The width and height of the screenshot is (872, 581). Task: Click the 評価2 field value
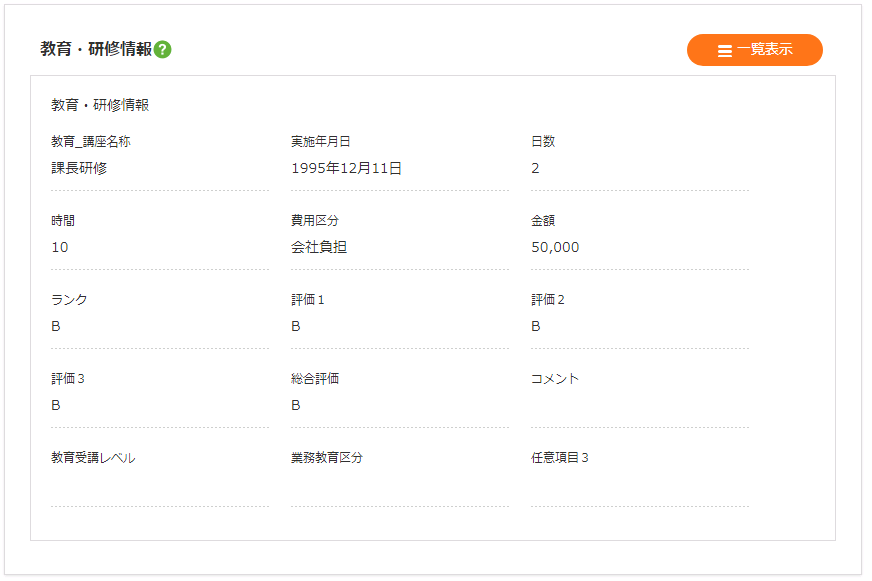pyautogui.click(x=536, y=326)
